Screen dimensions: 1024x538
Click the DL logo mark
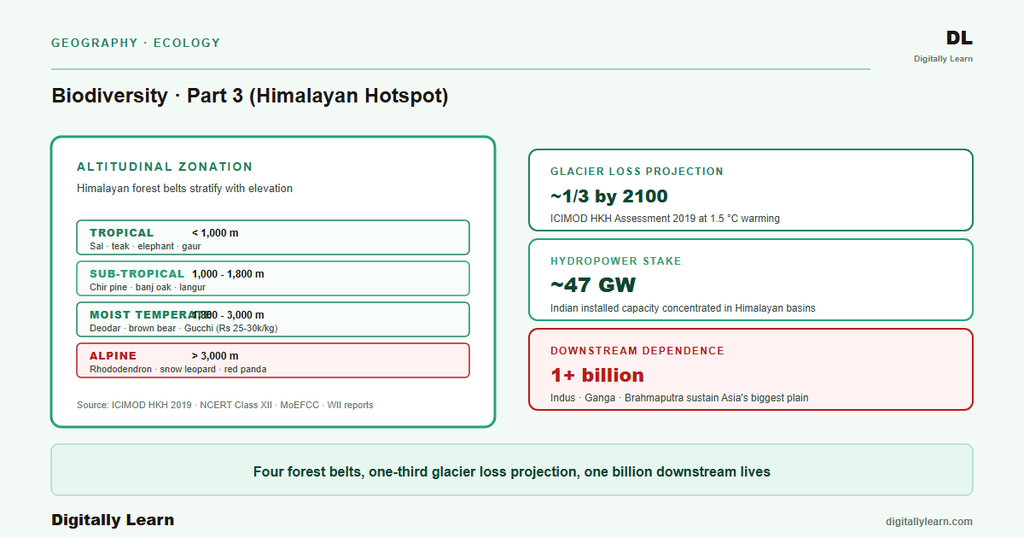point(959,39)
